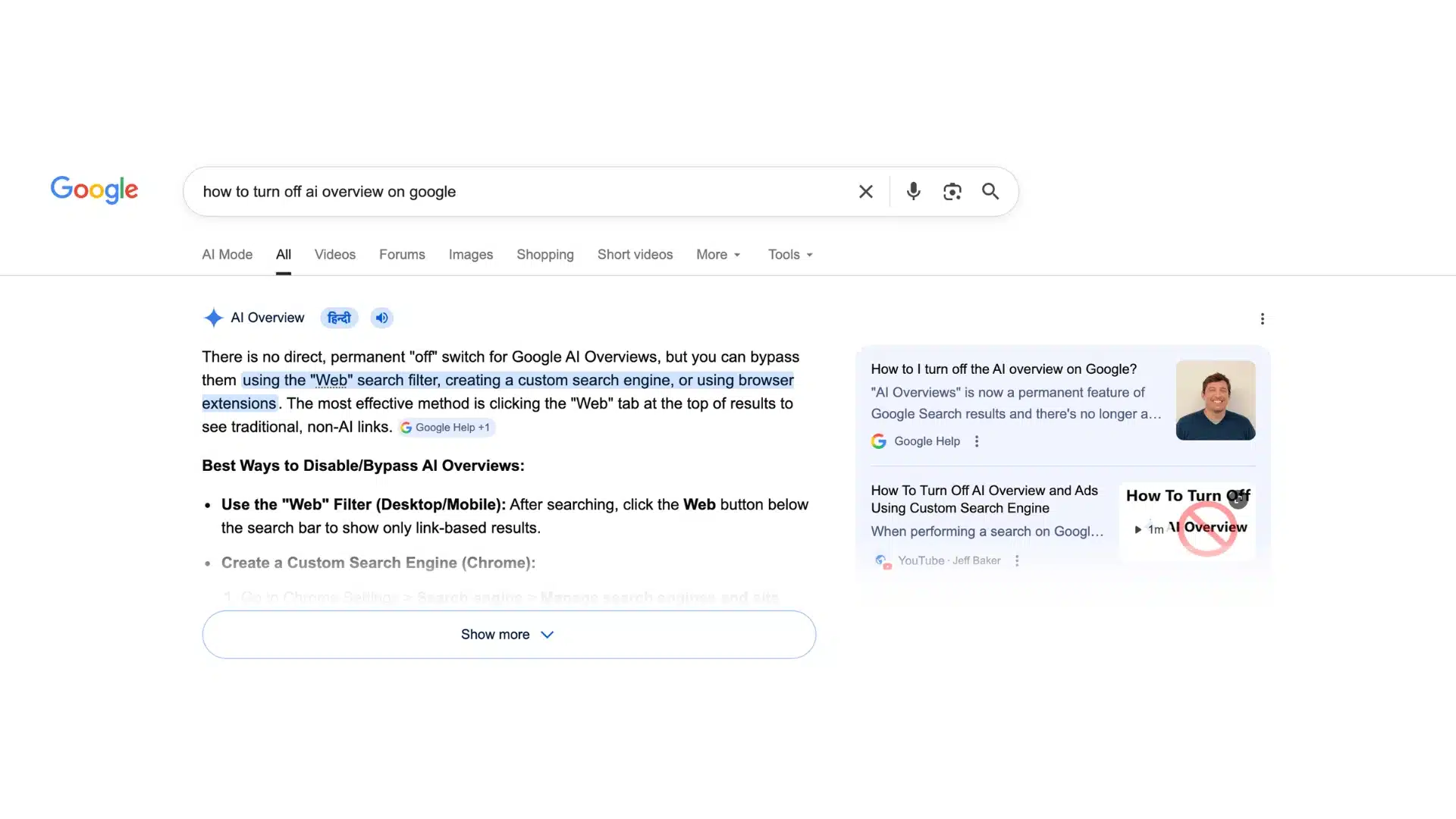
Task: Click the Google Help +1 citation chip
Action: click(447, 428)
